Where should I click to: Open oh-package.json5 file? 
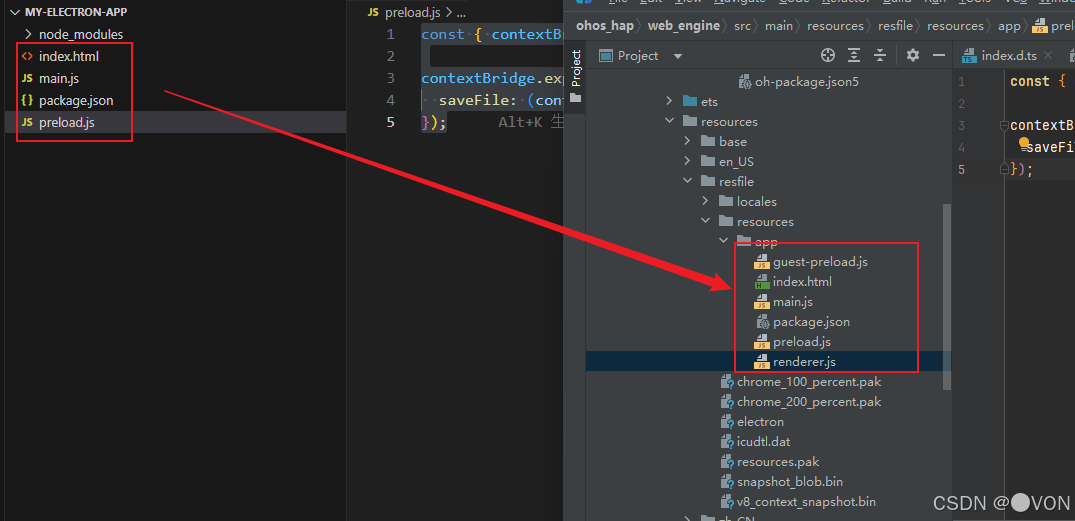tap(806, 82)
